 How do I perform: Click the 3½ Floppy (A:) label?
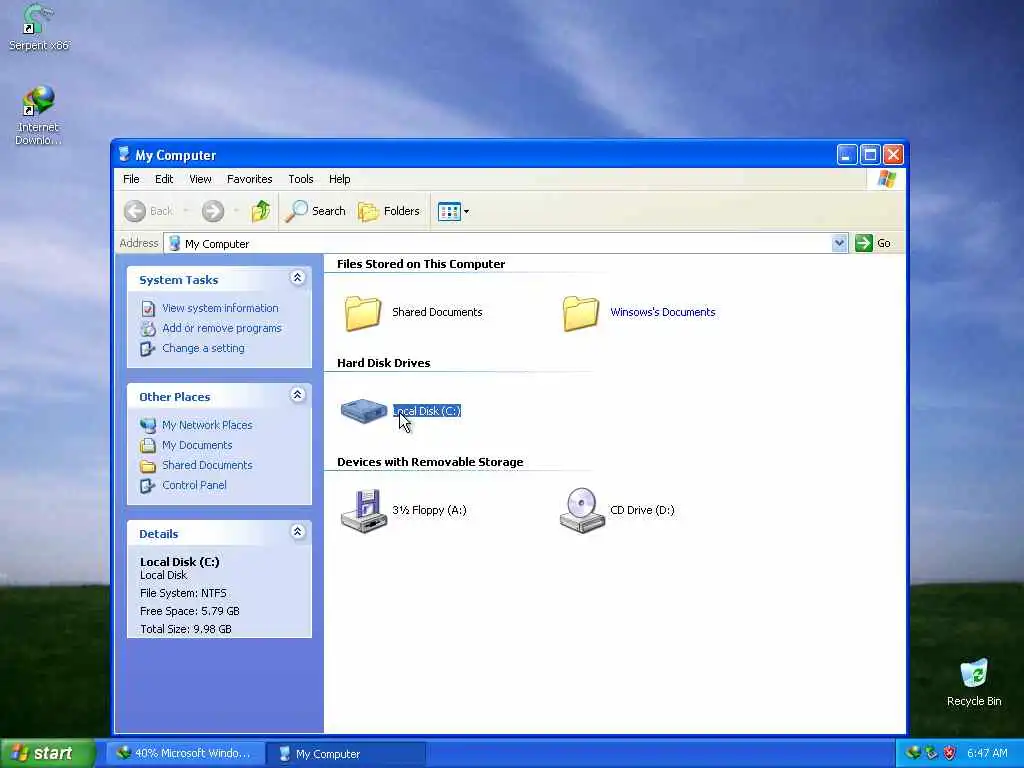coord(429,510)
